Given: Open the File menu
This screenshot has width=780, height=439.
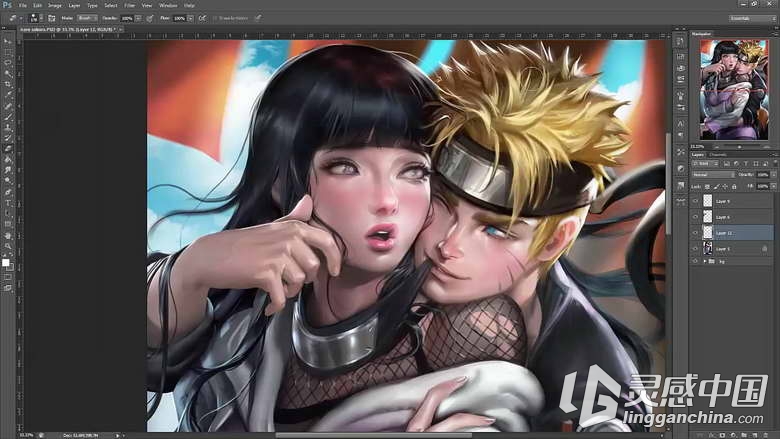Looking at the screenshot, I should [x=22, y=5].
